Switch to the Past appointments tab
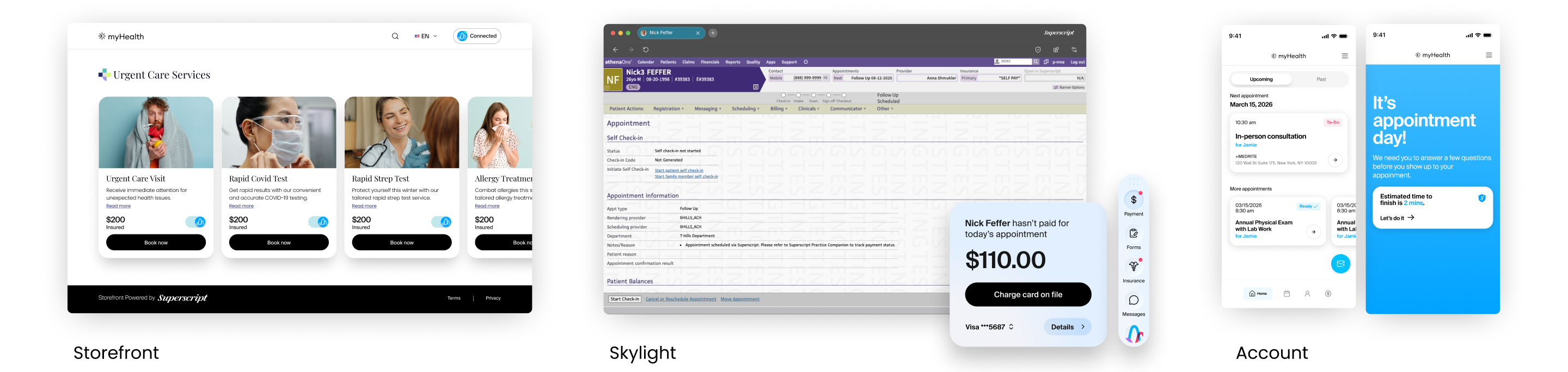This screenshot has height=372, width=1568. [x=1321, y=79]
